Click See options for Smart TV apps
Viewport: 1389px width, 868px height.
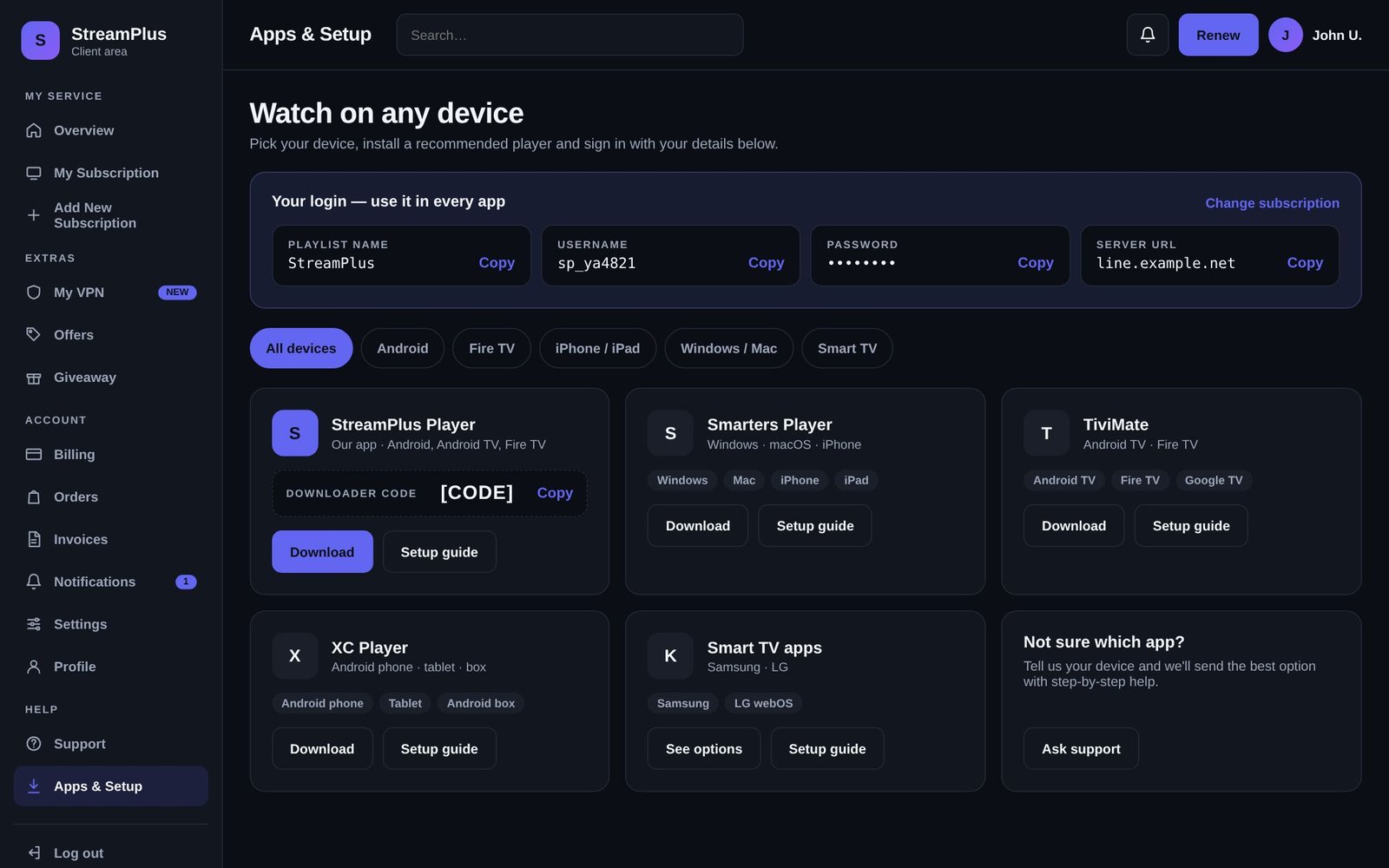(x=704, y=749)
